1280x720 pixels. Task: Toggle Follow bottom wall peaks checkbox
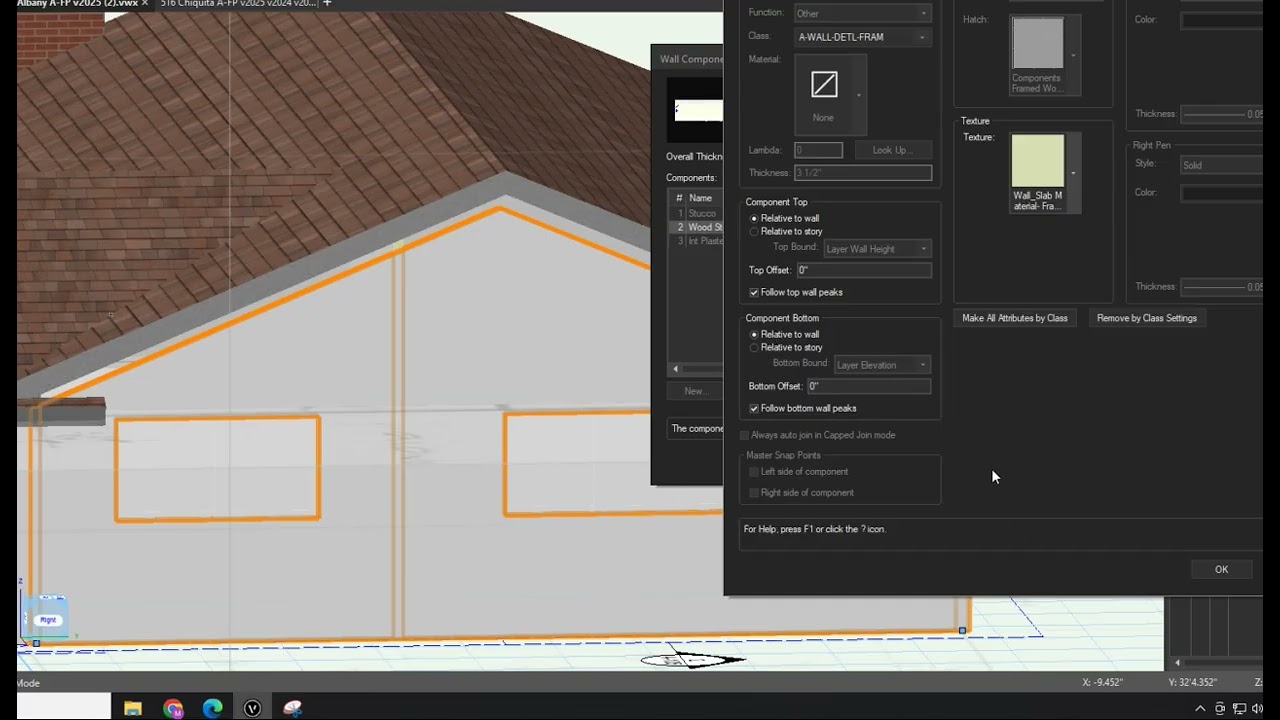754,408
